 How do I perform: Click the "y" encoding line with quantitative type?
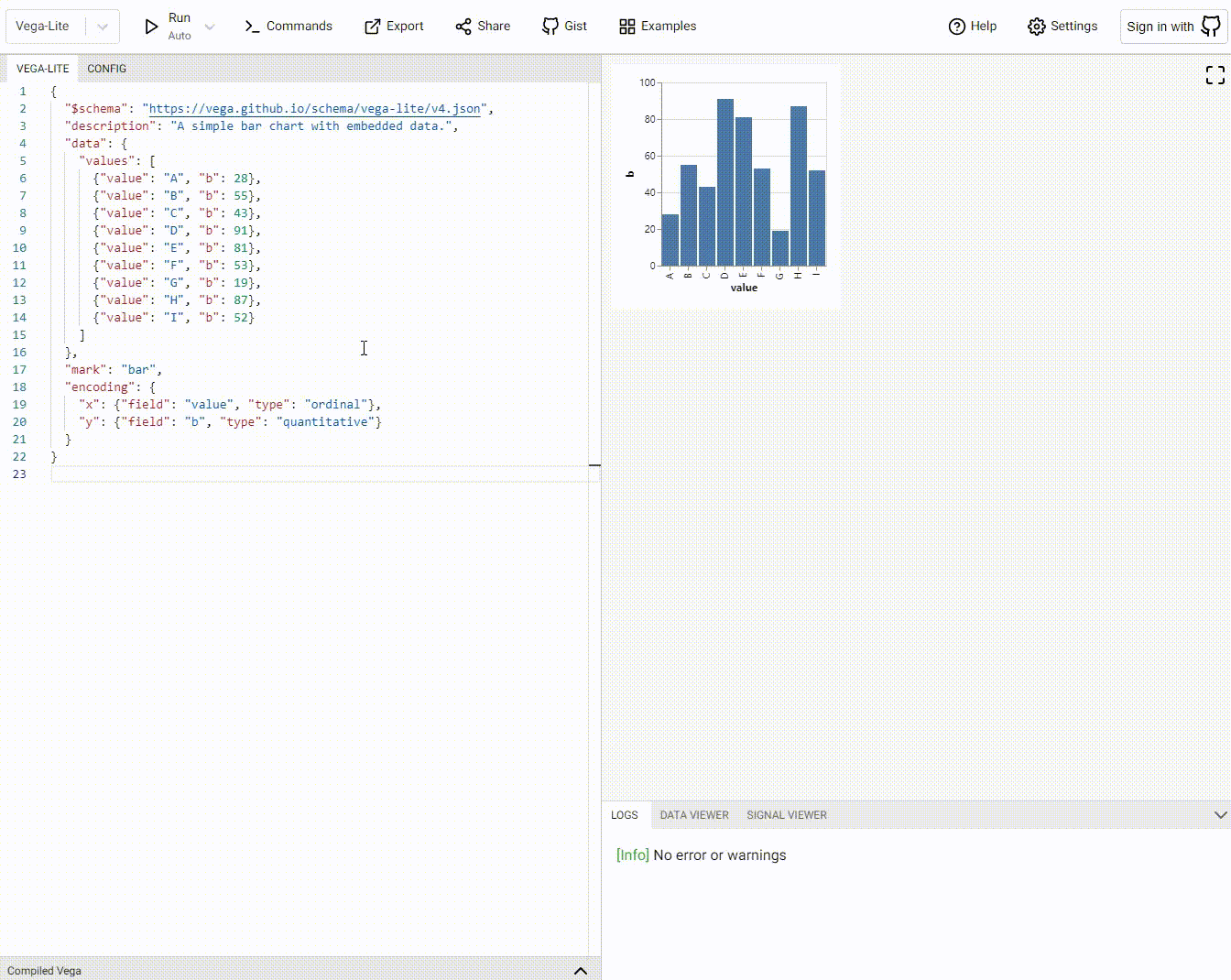coord(230,422)
